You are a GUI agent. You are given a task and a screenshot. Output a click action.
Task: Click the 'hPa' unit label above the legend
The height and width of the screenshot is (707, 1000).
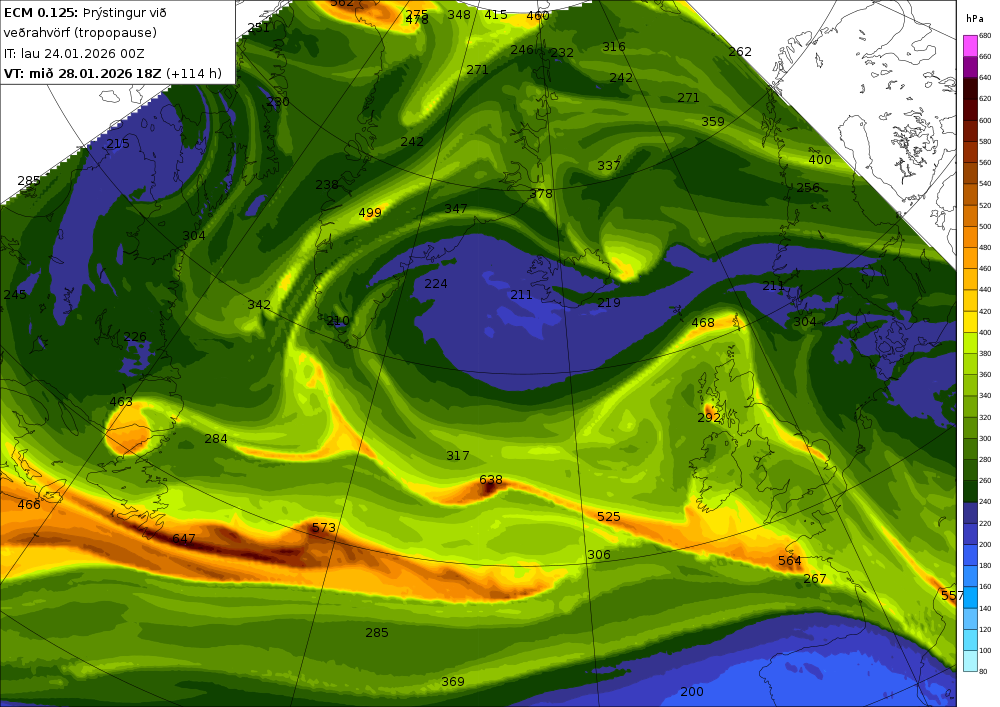click(x=974, y=19)
